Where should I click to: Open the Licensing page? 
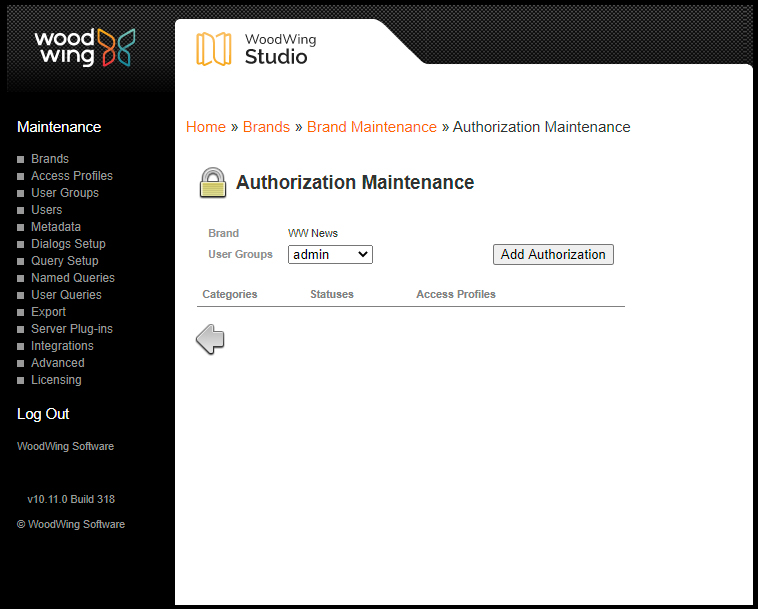pos(56,380)
